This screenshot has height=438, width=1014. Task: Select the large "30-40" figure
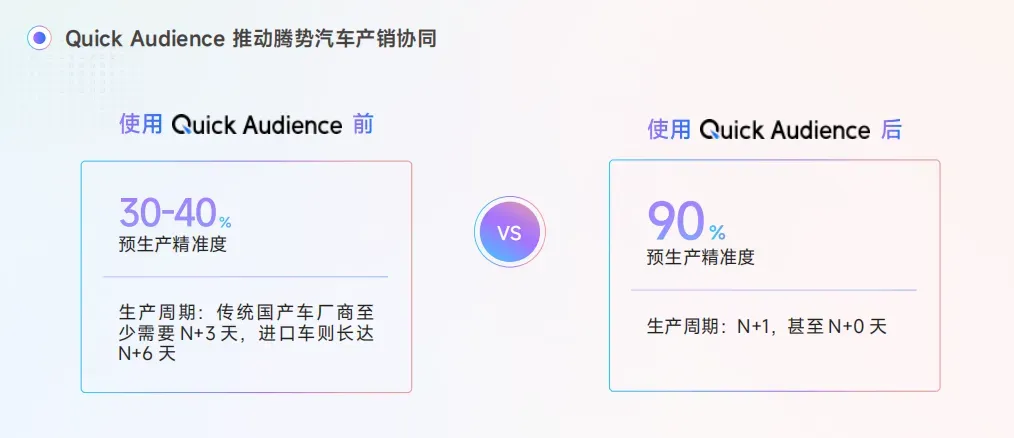(167, 212)
